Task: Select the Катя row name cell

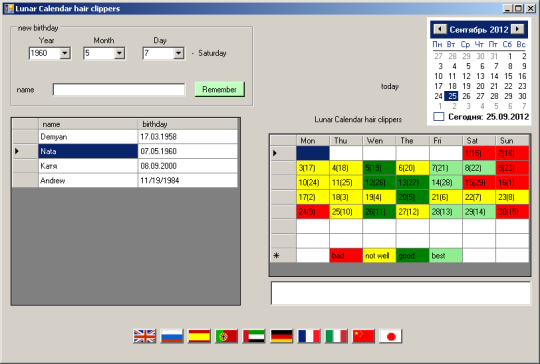Action: tap(88, 166)
